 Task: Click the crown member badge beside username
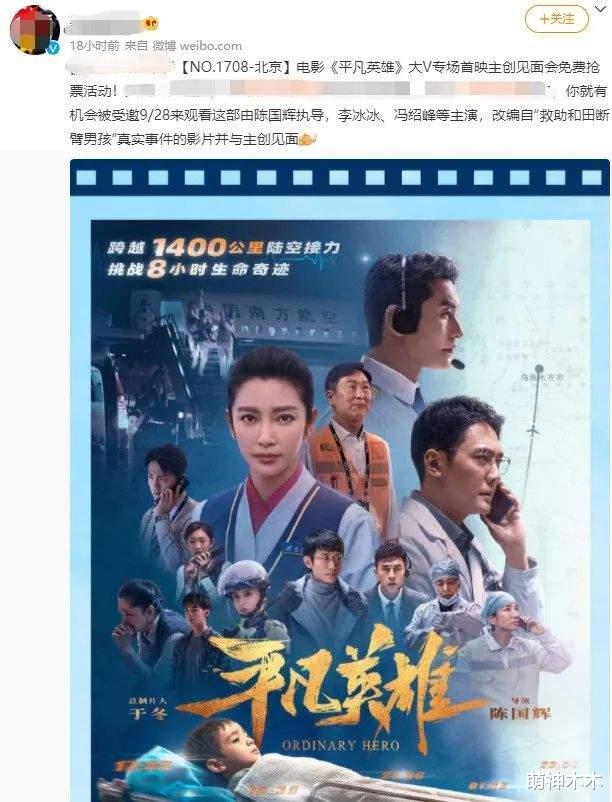152,23
